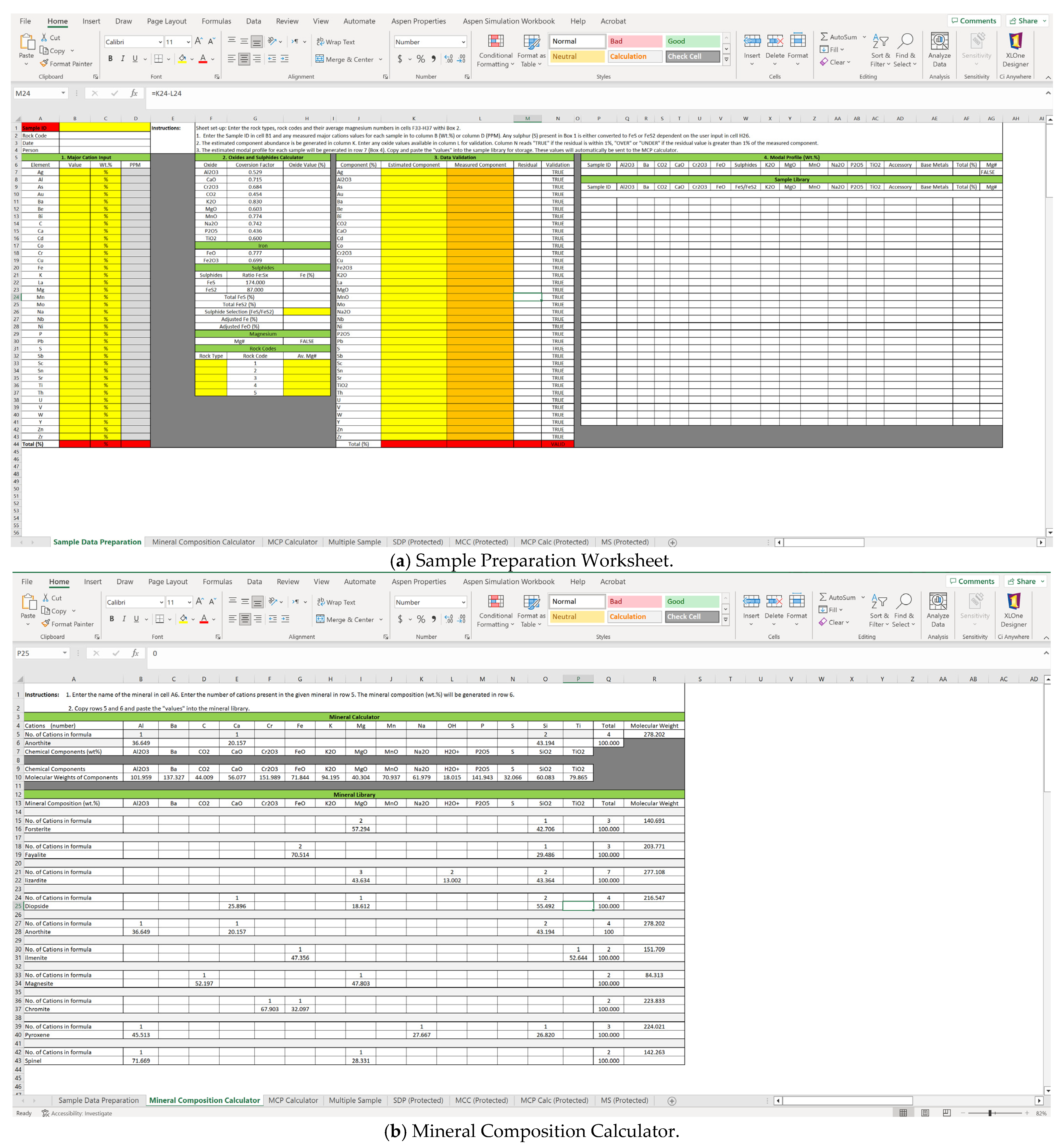Open the Calibri font dropdown in top ribbon
The height and width of the screenshot is (1148, 1063).
point(160,42)
